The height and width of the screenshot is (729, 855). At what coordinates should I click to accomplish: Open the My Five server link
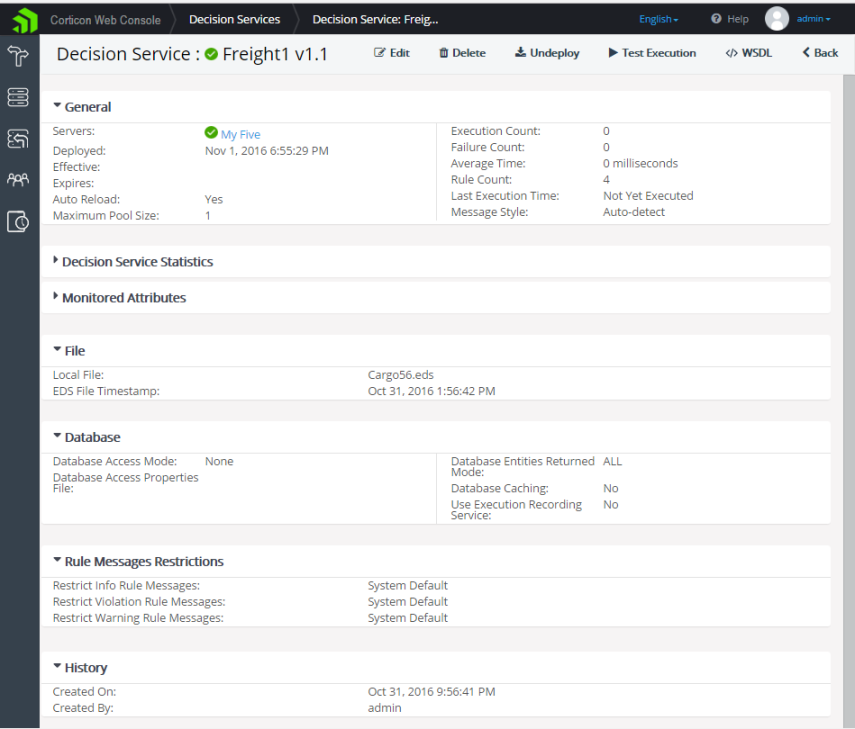pos(240,134)
